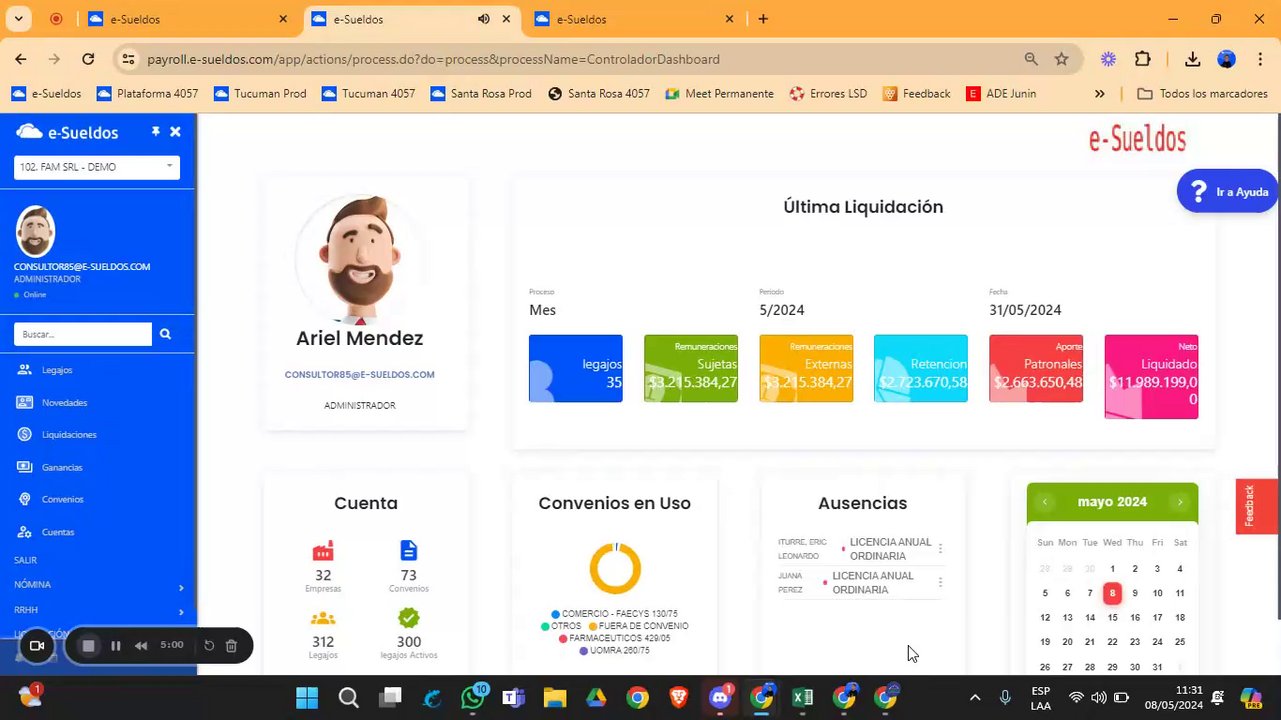Select day 15 in the calendar
This screenshot has height=720, width=1281.
pos(1112,617)
